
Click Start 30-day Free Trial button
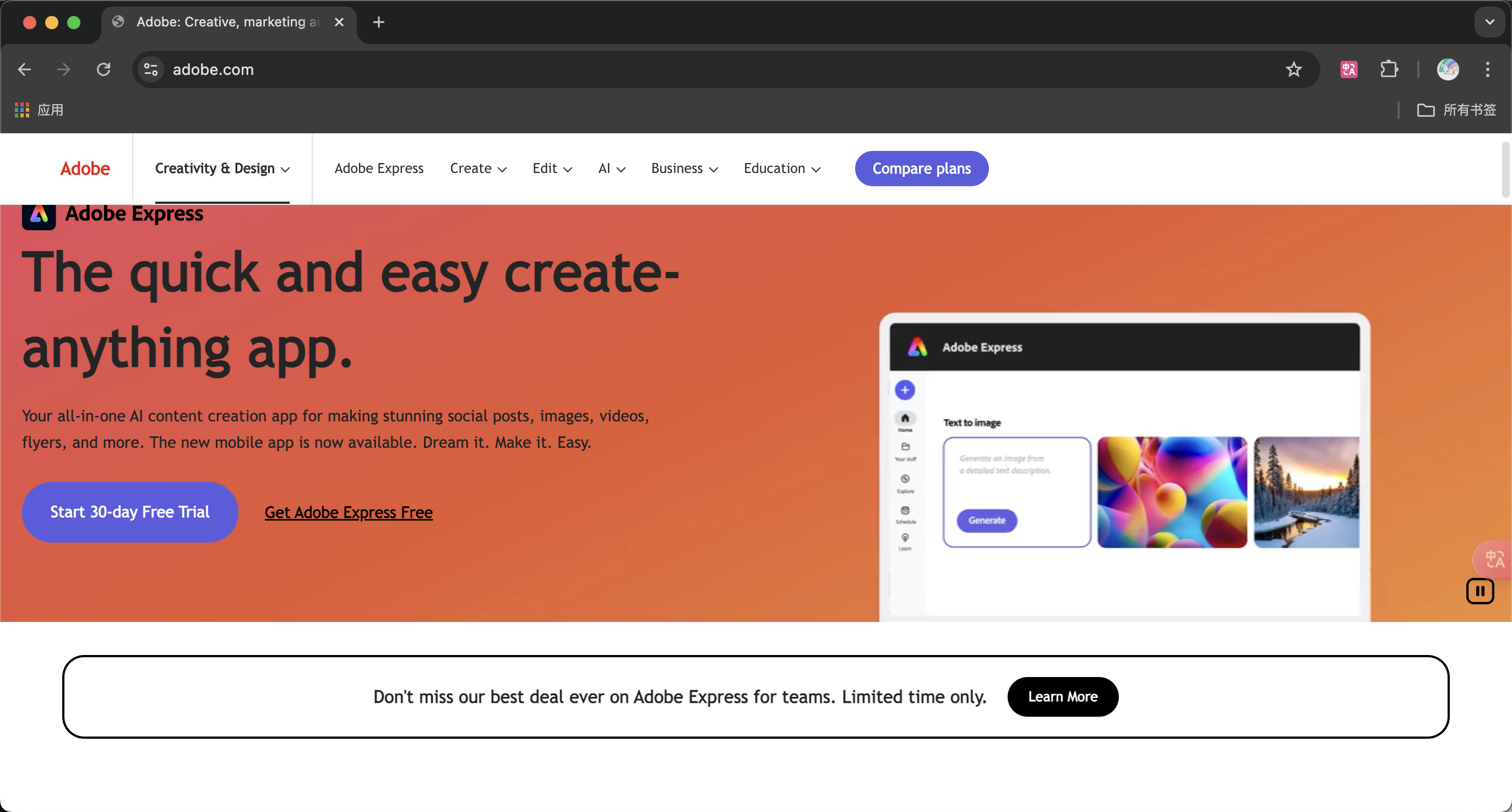130,512
